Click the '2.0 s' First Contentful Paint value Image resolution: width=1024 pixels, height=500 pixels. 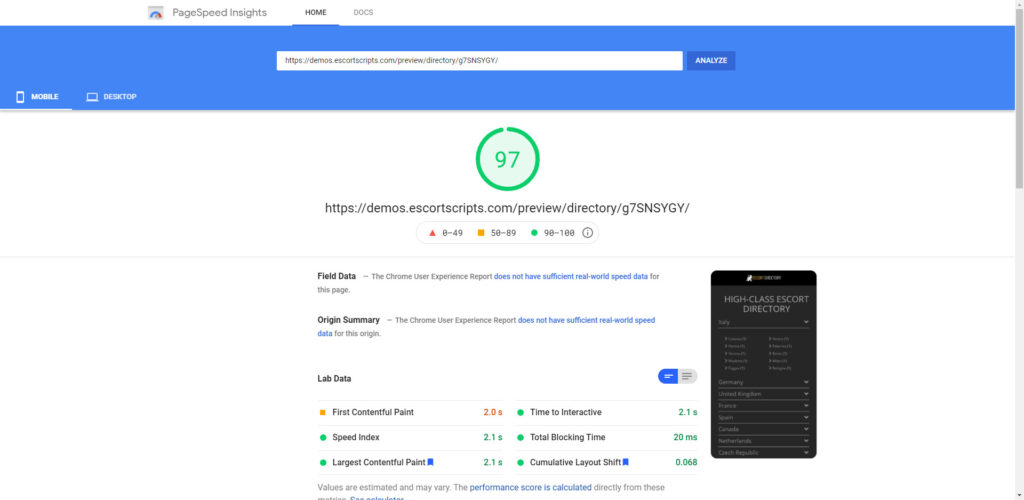click(492, 413)
